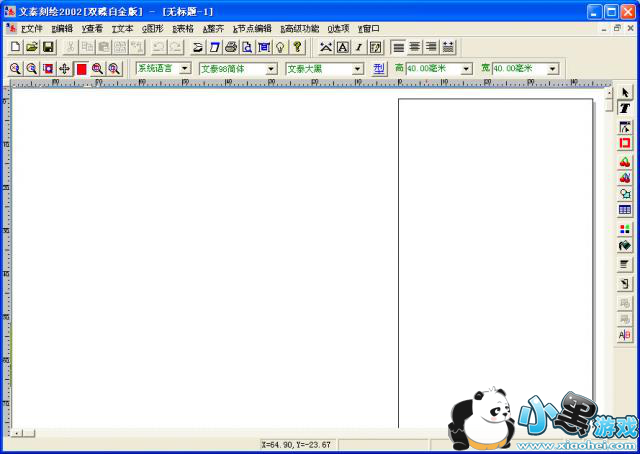Click the paint bucket fill icon
Image resolution: width=640 pixels, height=454 pixels.
pyautogui.click(x=624, y=245)
